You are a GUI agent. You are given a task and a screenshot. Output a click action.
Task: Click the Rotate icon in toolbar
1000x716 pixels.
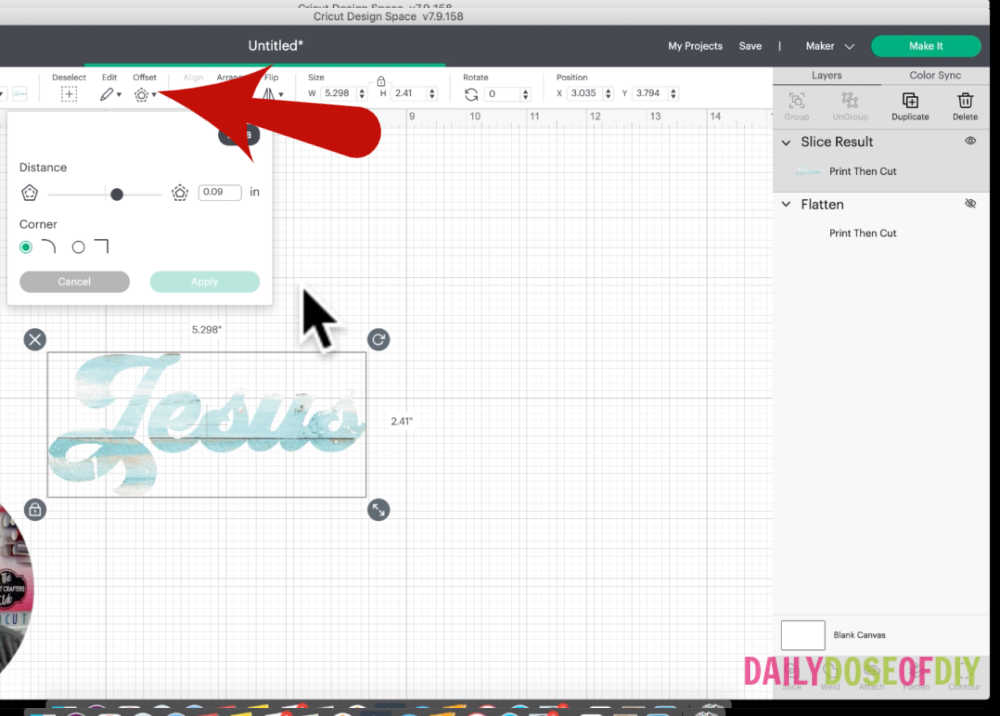click(471, 94)
